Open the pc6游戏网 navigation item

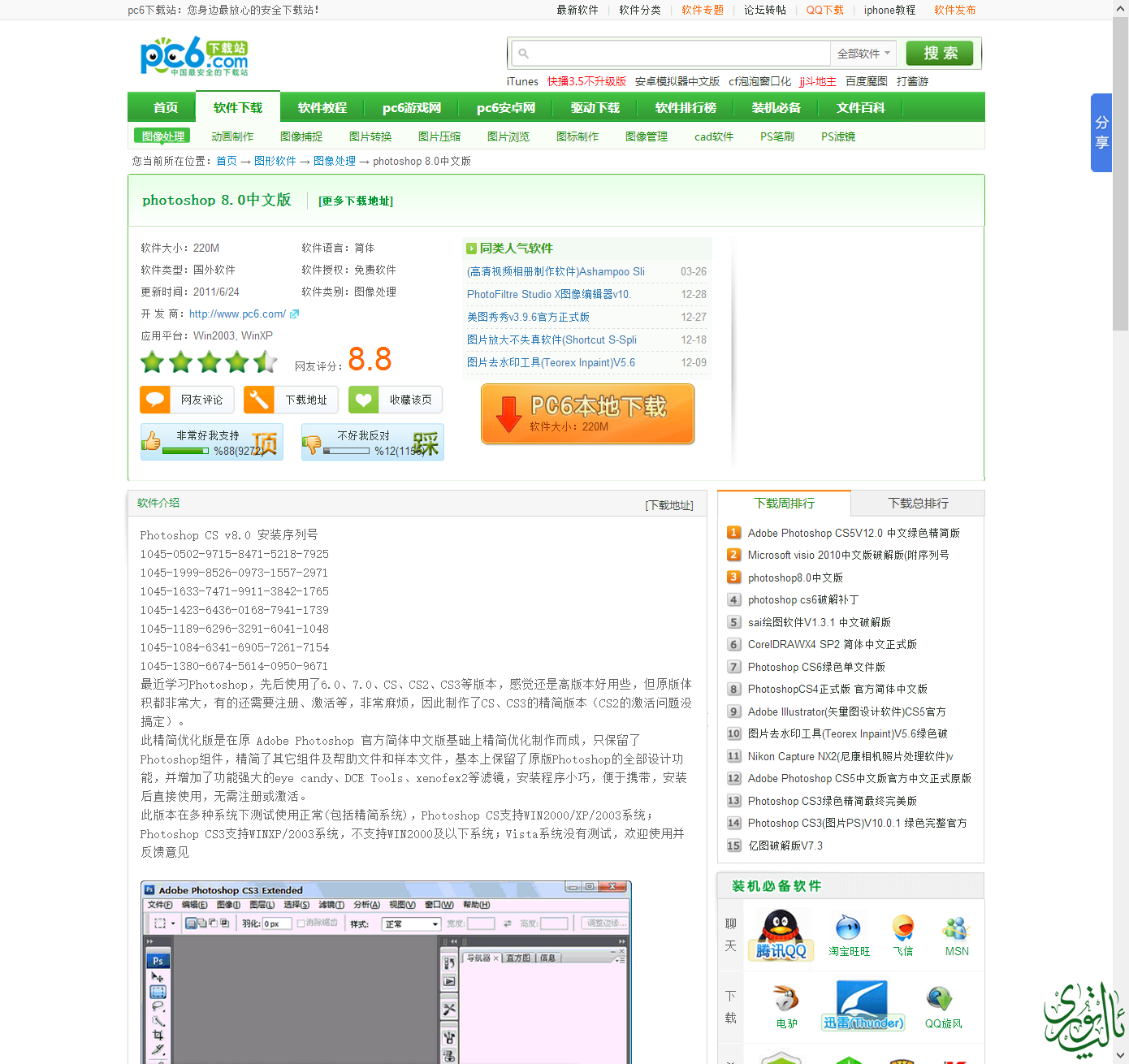(412, 108)
